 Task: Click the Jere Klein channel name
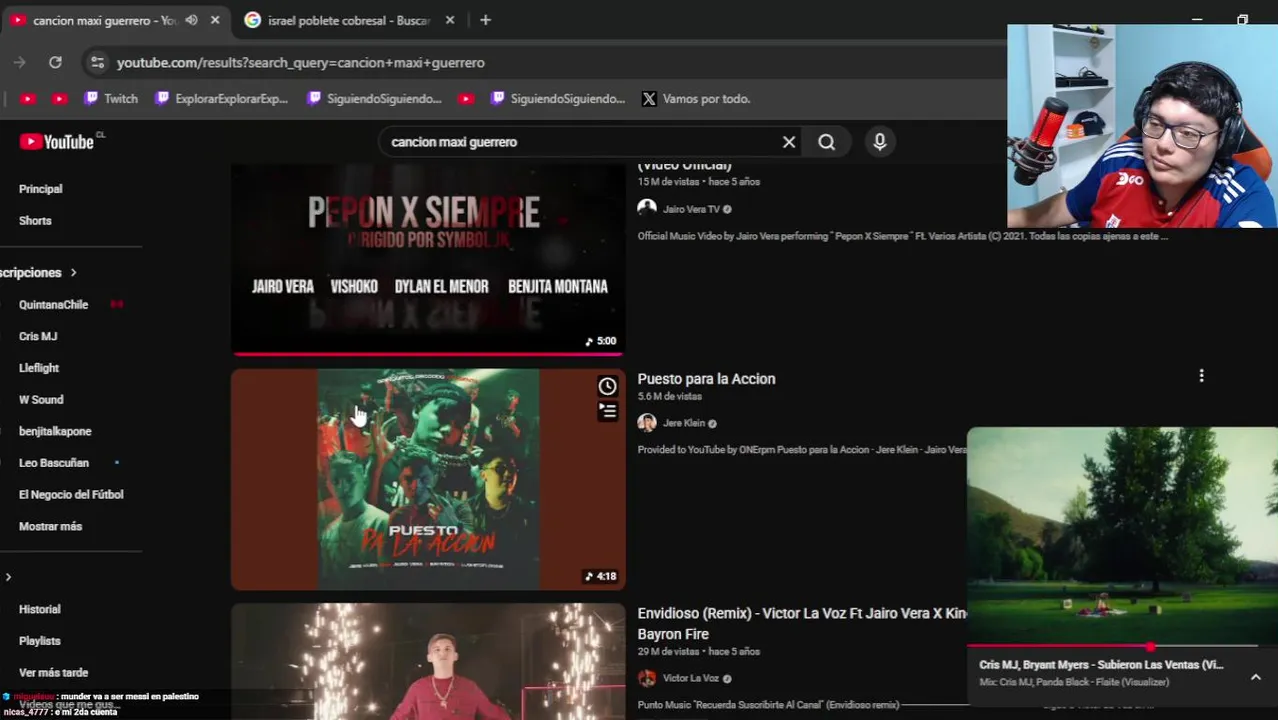click(x=684, y=423)
